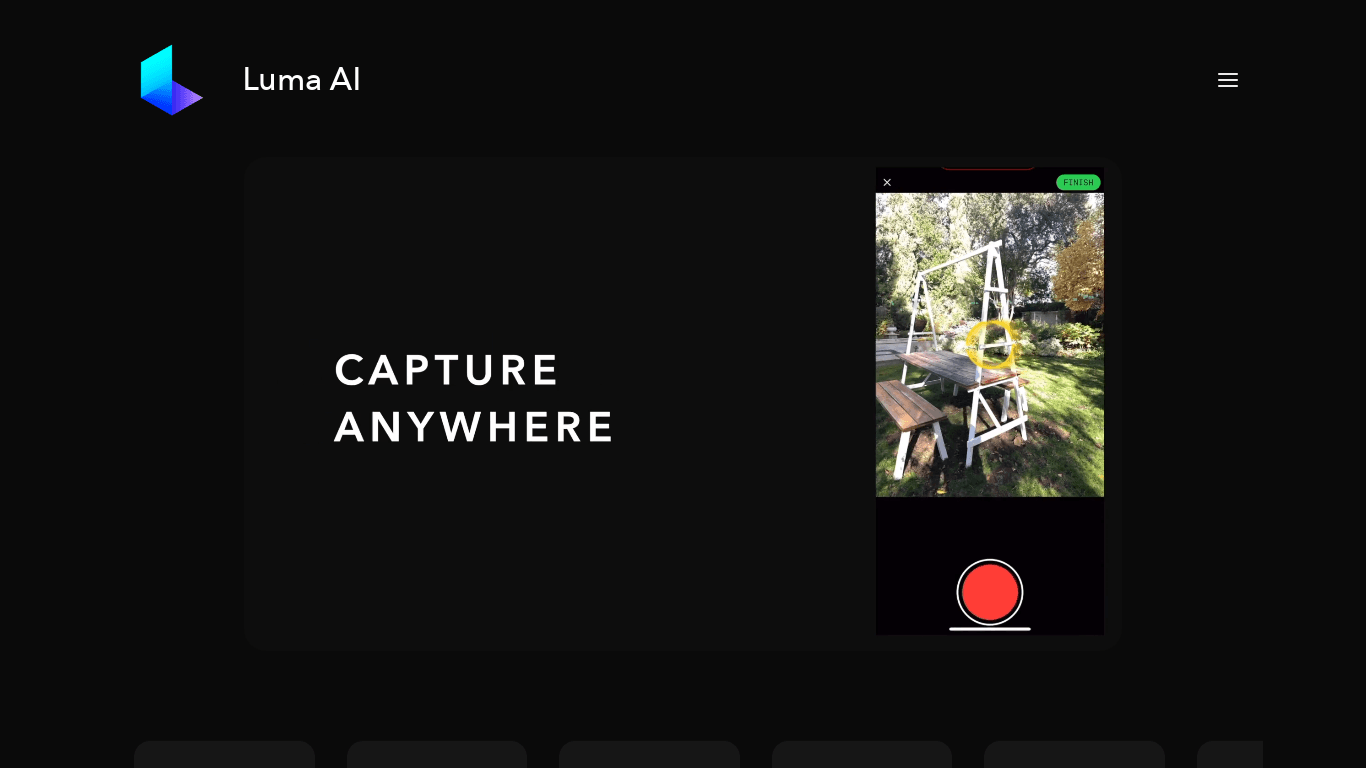The width and height of the screenshot is (1366, 768).
Task: Tap the X icon in phone preview
Action: (x=887, y=182)
